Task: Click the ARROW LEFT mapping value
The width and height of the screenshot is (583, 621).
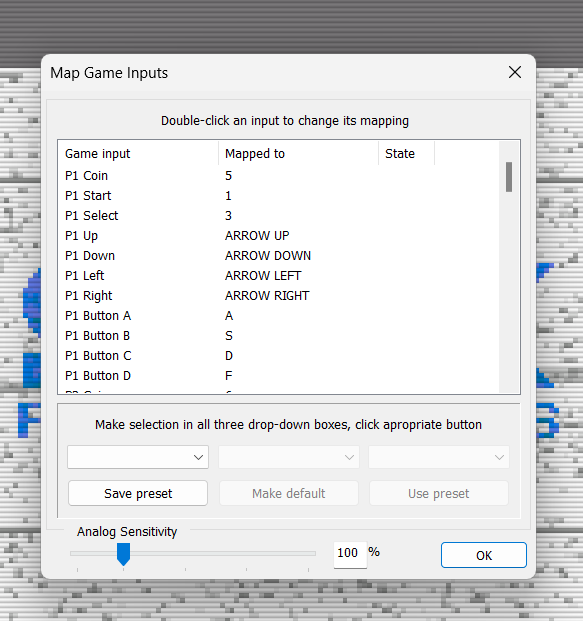Action: (x=263, y=276)
